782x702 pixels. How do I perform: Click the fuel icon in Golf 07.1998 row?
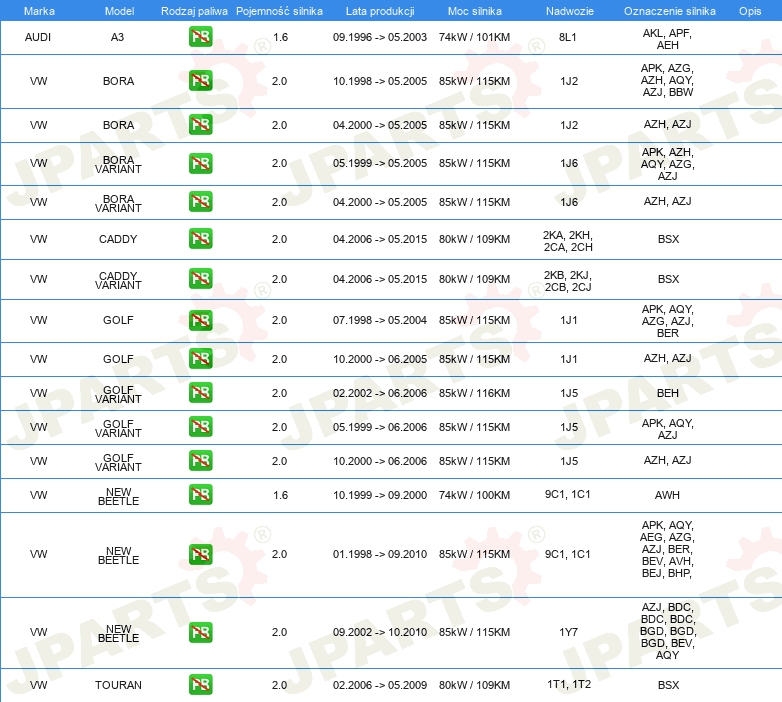pyautogui.click(x=200, y=320)
